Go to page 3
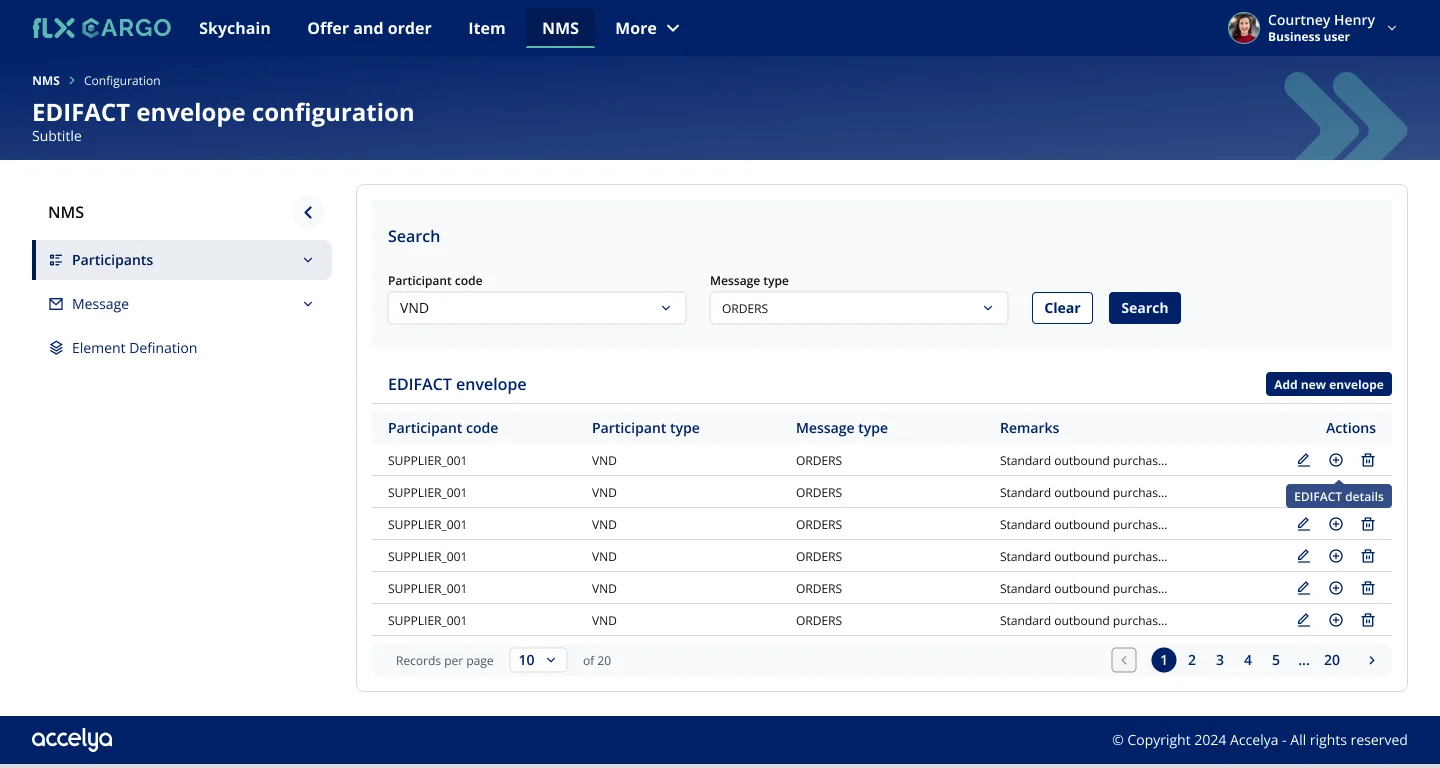The image size is (1440, 768). pos(1220,660)
